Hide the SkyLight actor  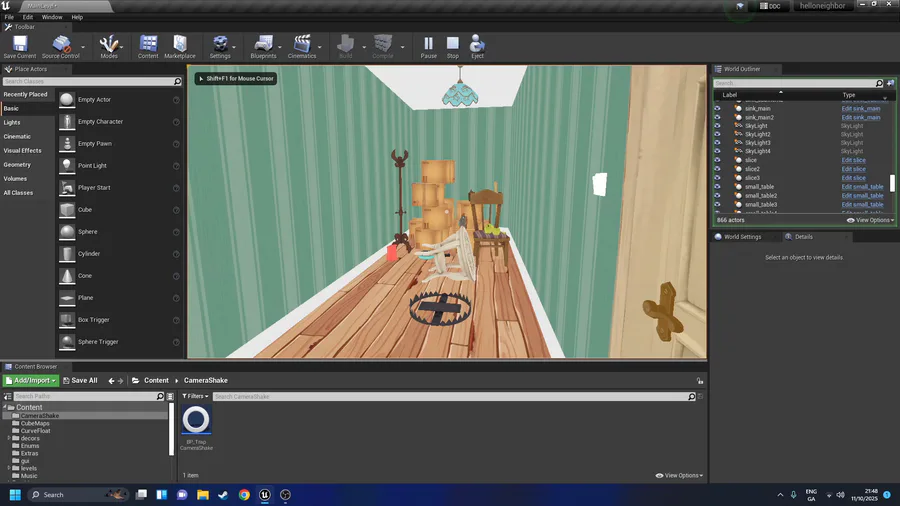pyautogui.click(x=717, y=126)
